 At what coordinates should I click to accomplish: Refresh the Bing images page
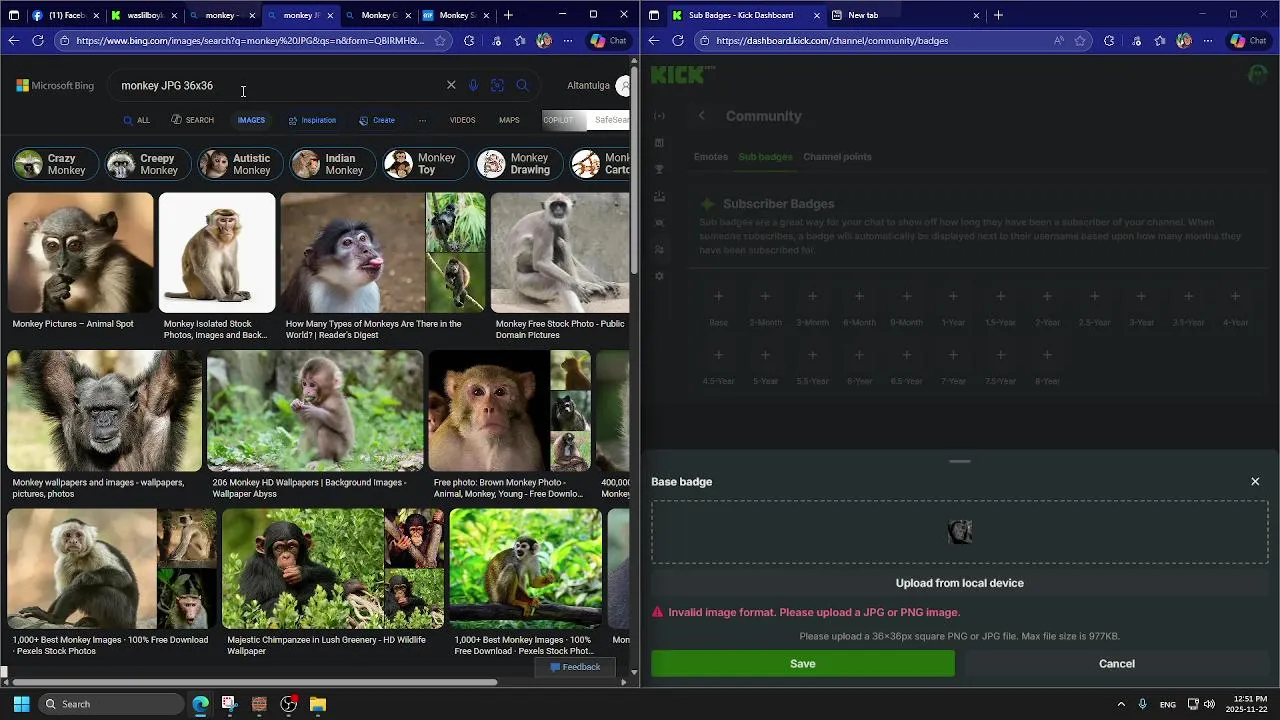tap(38, 41)
